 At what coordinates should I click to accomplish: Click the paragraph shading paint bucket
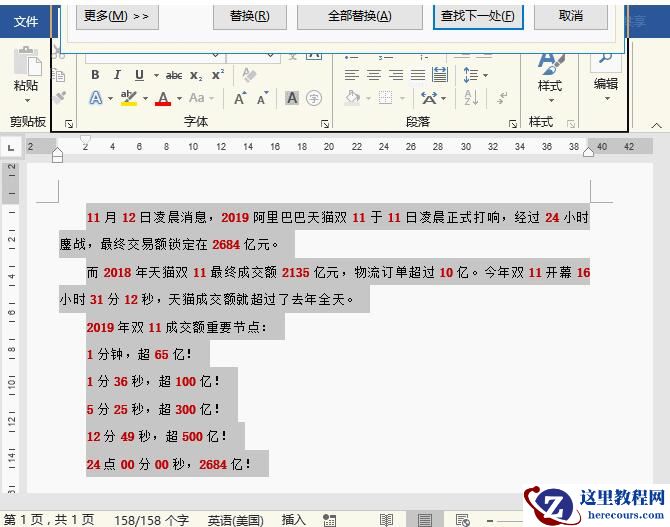click(353, 98)
